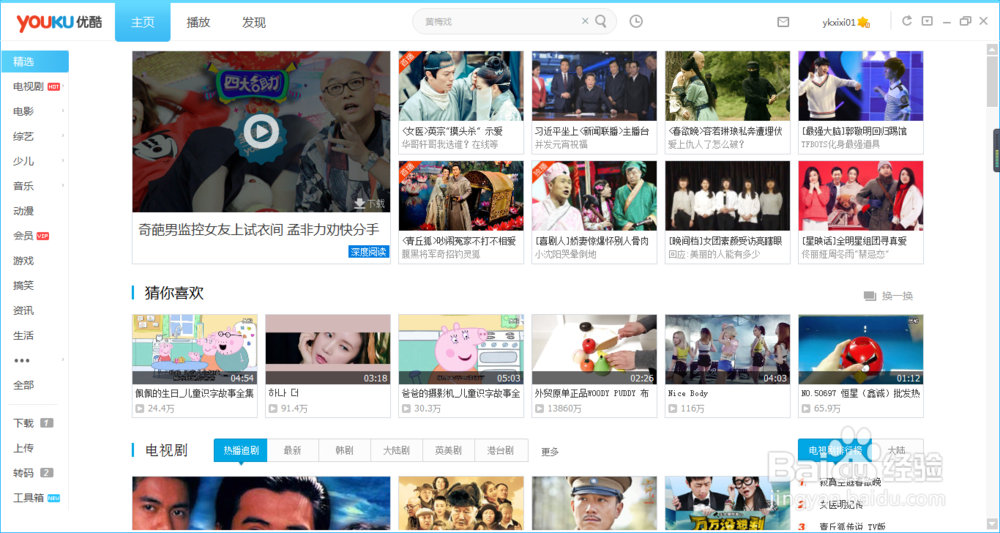Image resolution: width=1000 pixels, height=533 pixels.
Task: Open 游戏 category in the sidebar
Action: point(24,261)
